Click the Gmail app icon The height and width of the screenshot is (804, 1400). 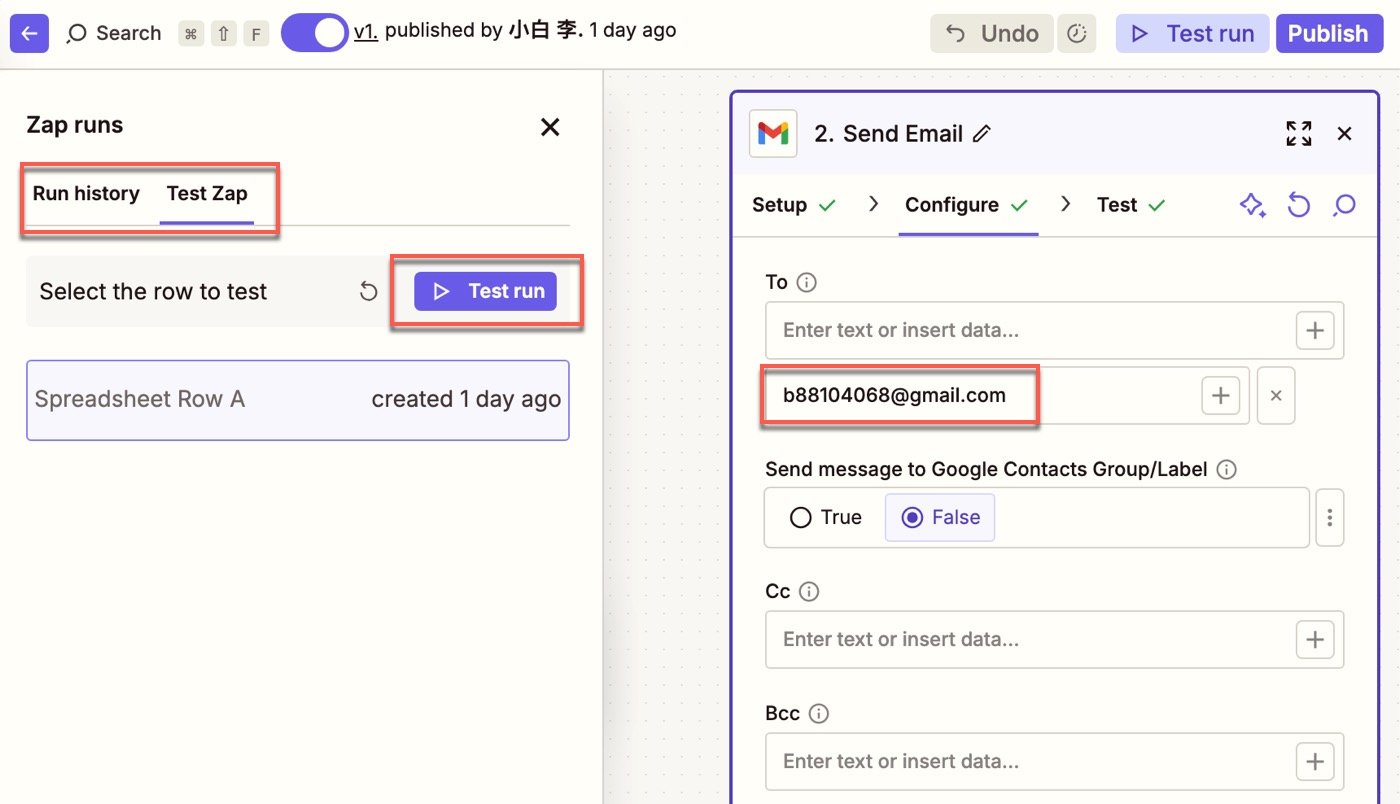click(773, 134)
